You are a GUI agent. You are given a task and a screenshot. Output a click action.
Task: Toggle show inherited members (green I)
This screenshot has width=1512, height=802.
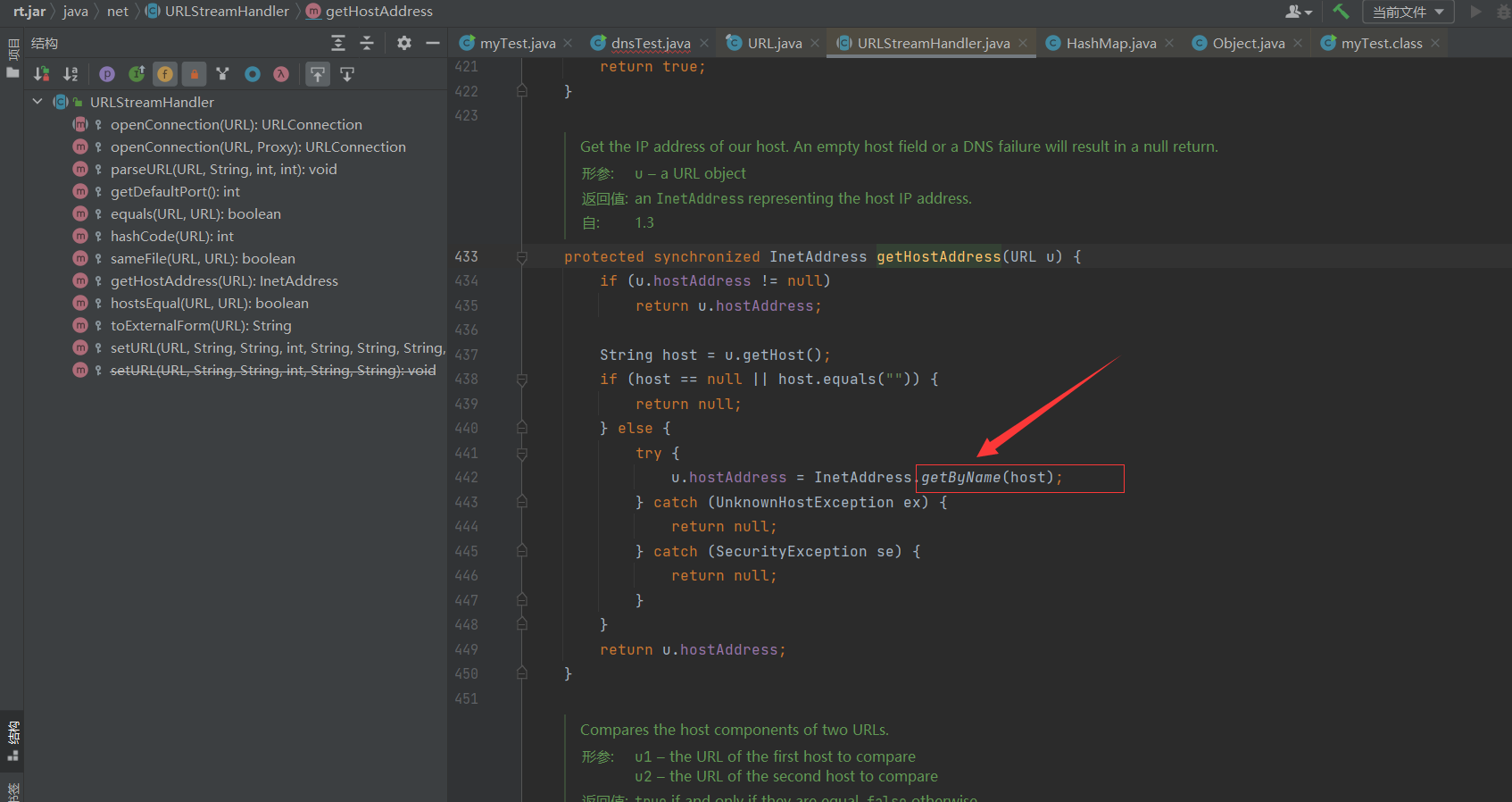[x=137, y=74]
